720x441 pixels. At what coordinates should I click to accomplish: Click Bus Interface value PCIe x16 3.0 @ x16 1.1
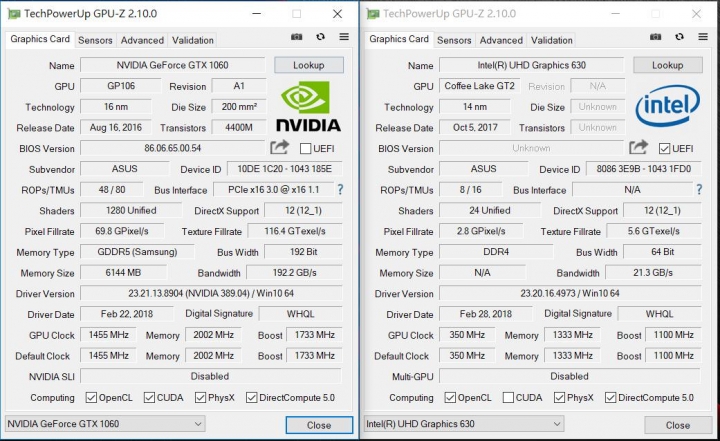[x=274, y=189]
